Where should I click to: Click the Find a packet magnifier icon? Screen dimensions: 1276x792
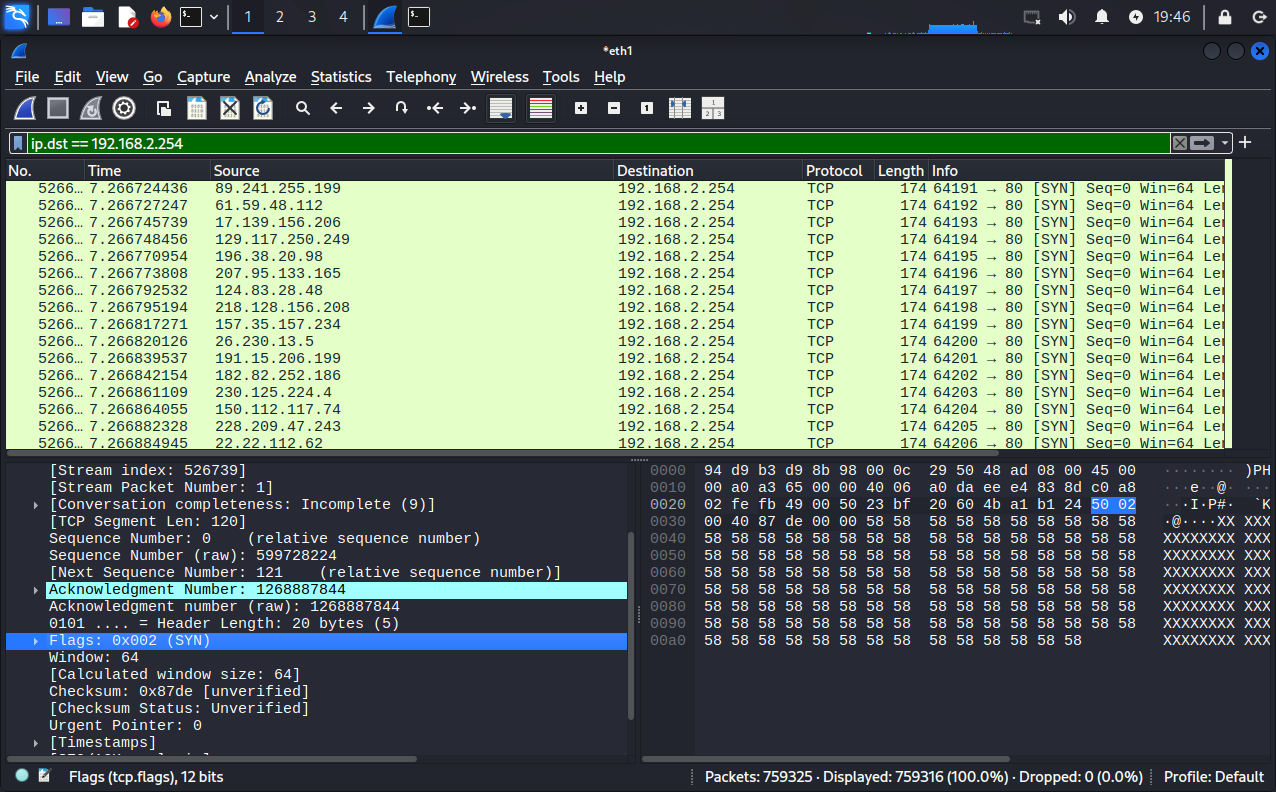coord(303,108)
